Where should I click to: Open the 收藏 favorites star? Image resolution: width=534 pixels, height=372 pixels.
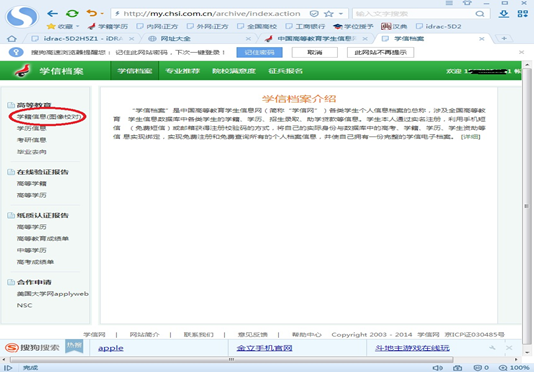click(x=51, y=26)
